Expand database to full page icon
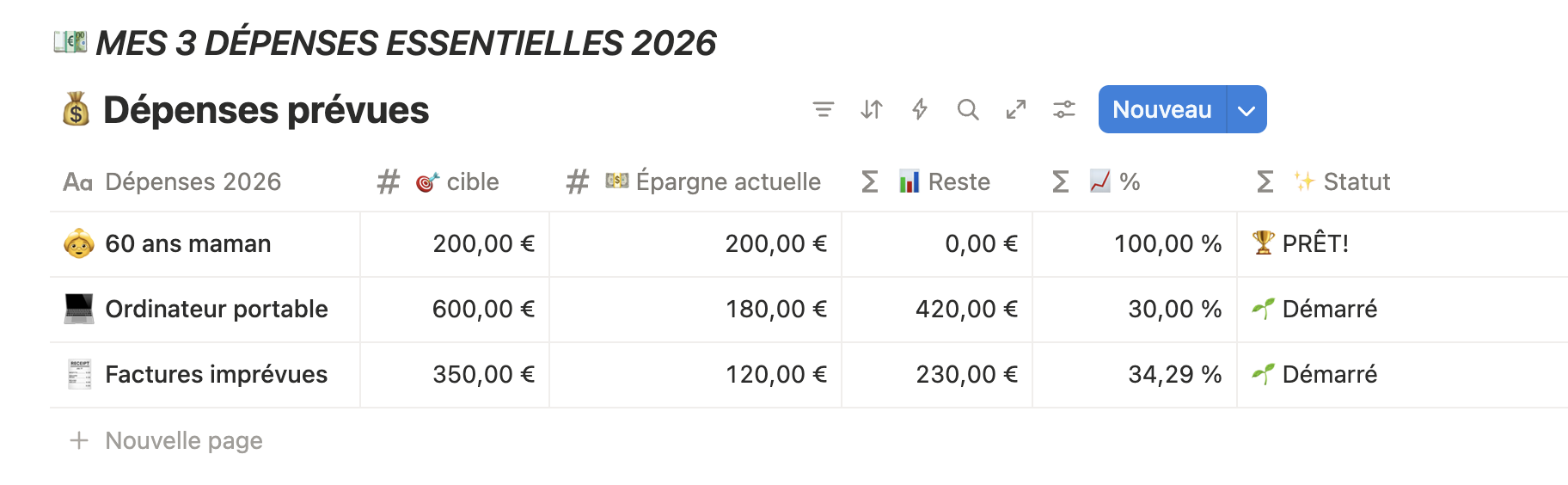Image resolution: width=1568 pixels, height=485 pixels. (1016, 109)
